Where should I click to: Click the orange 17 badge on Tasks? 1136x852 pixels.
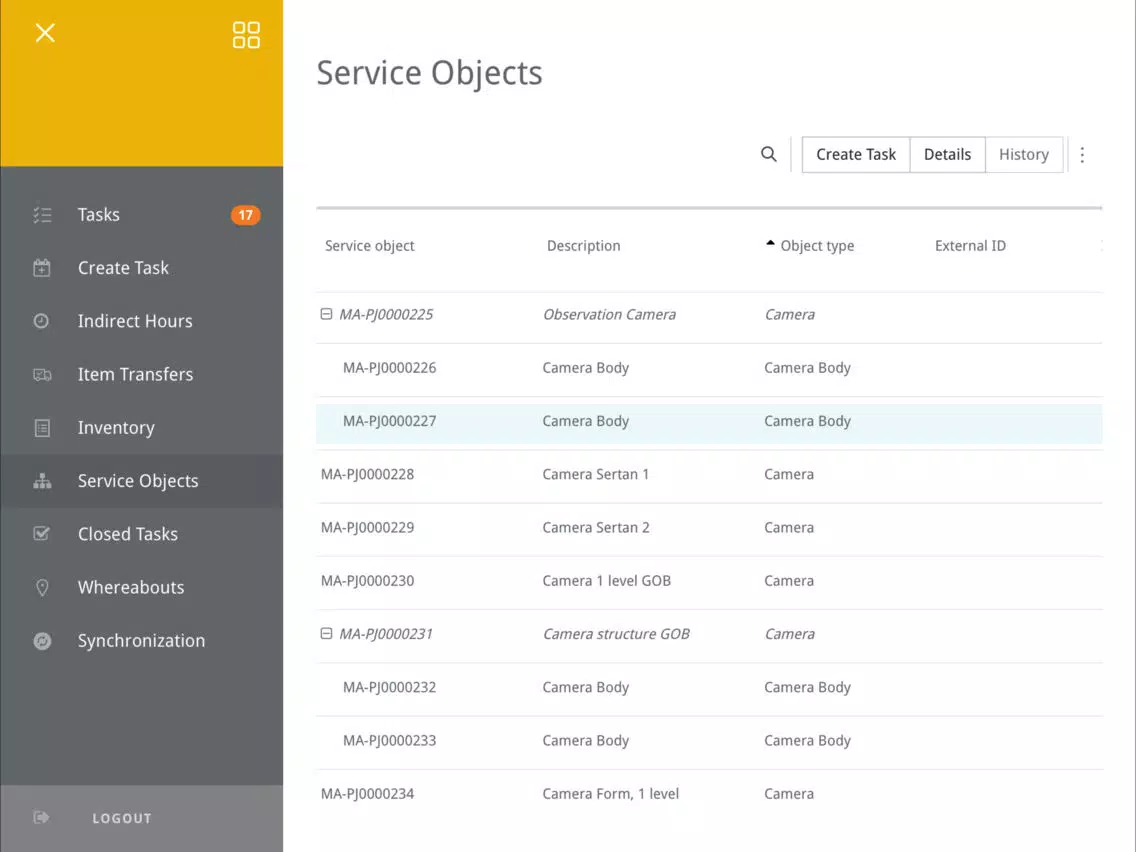coord(246,215)
